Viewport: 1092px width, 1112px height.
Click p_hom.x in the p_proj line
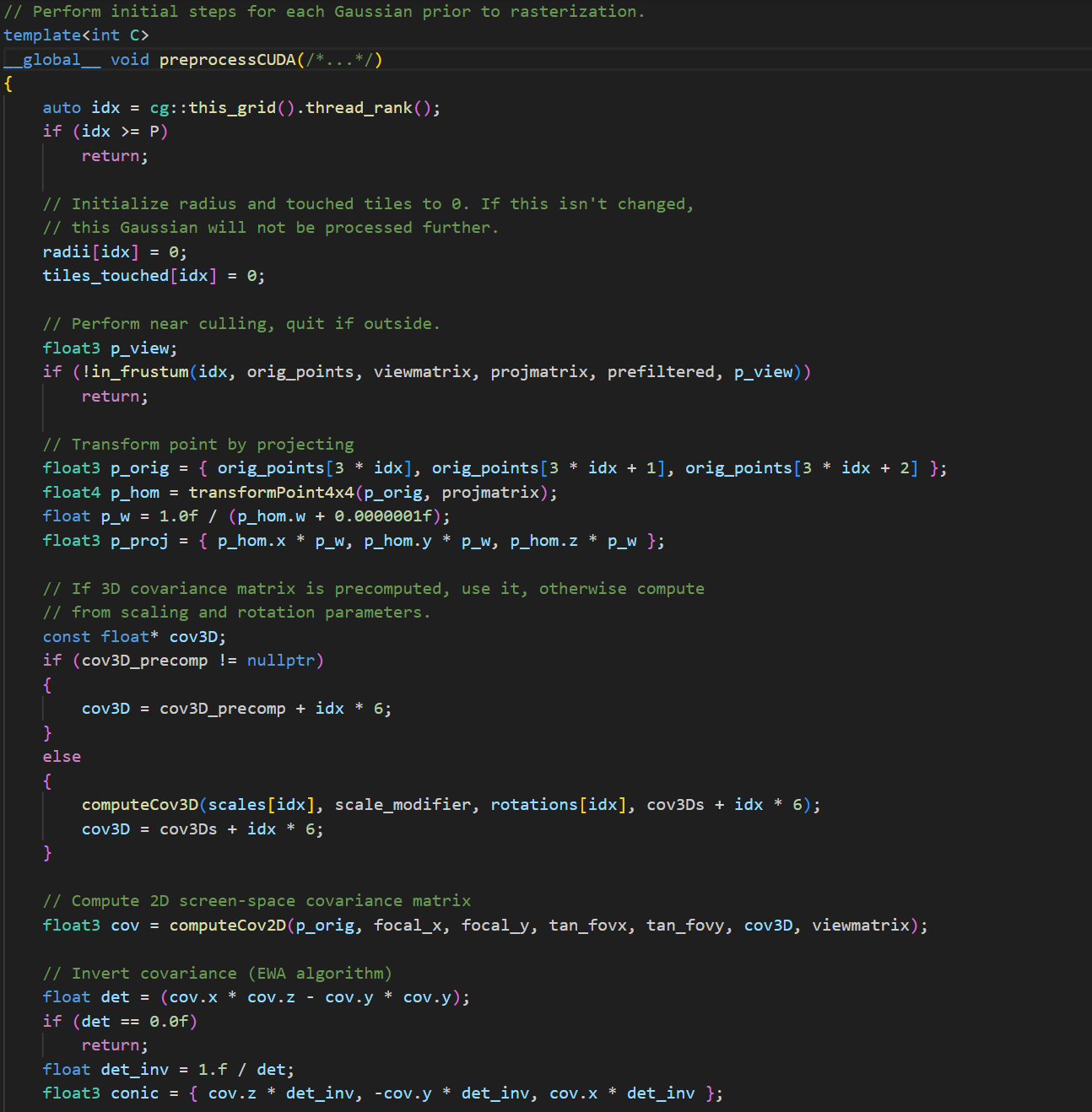251,541
